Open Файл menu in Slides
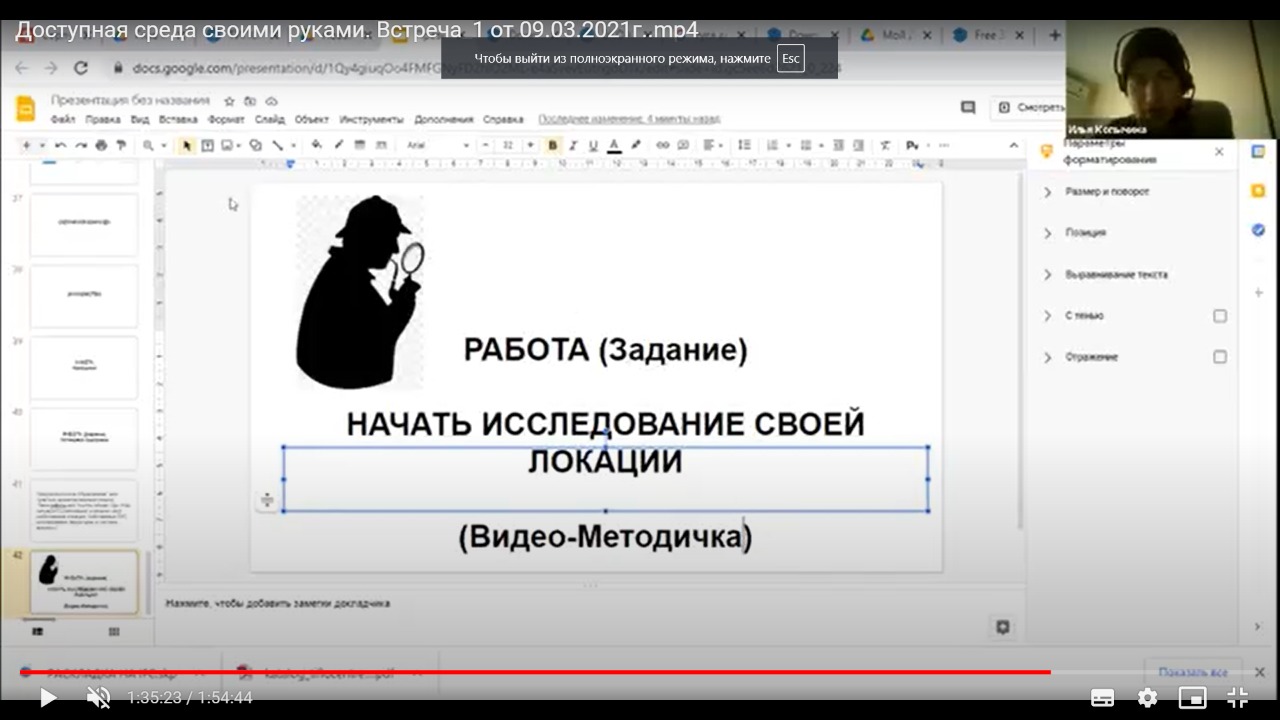 click(x=63, y=119)
